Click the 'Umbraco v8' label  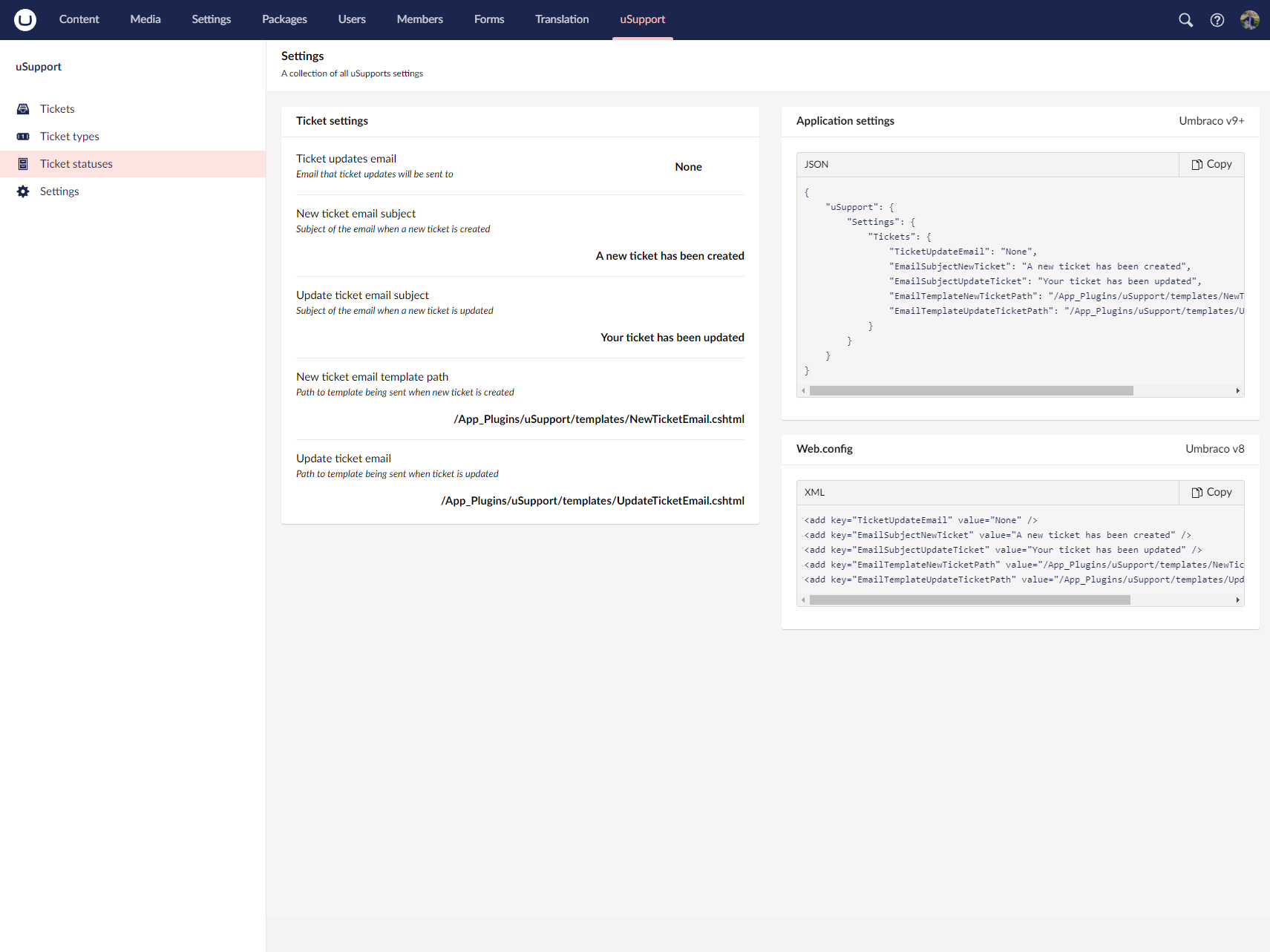[x=1214, y=449]
